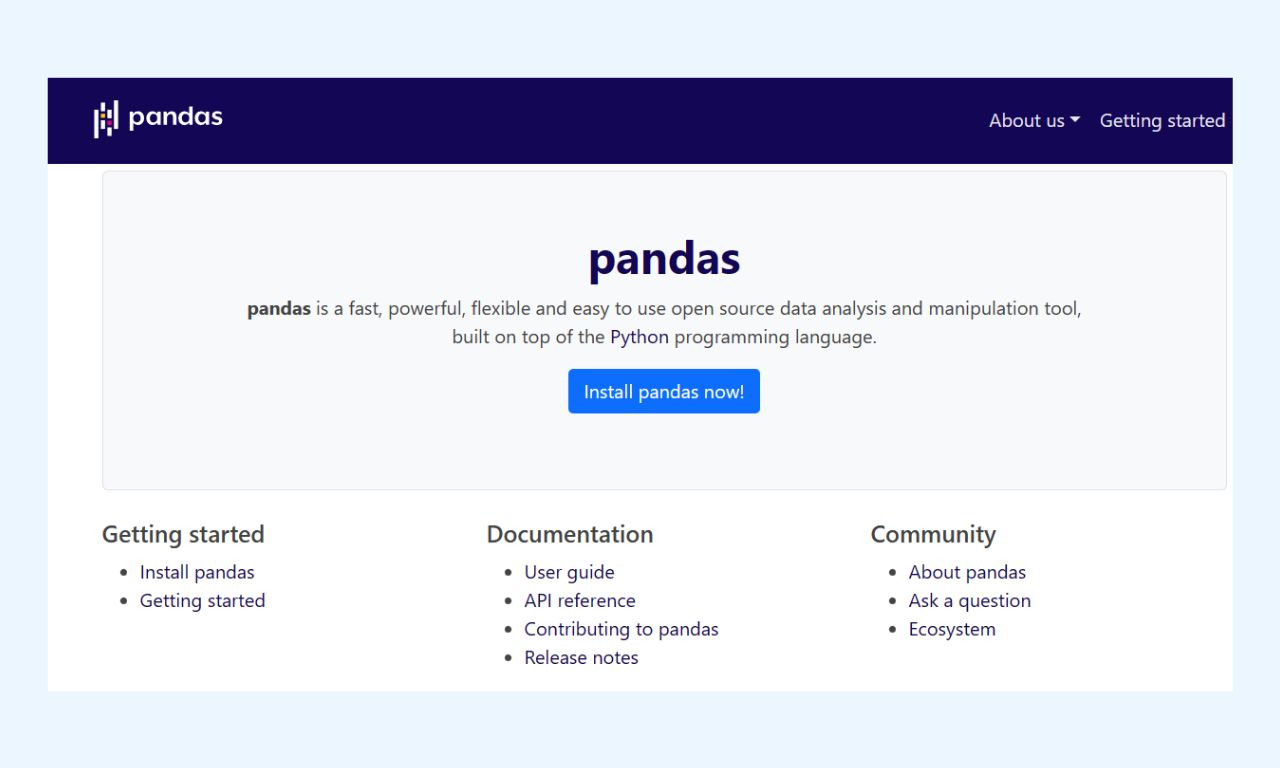Open the Install pandas link
This screenshot has width=1280, height=768.
197,572
